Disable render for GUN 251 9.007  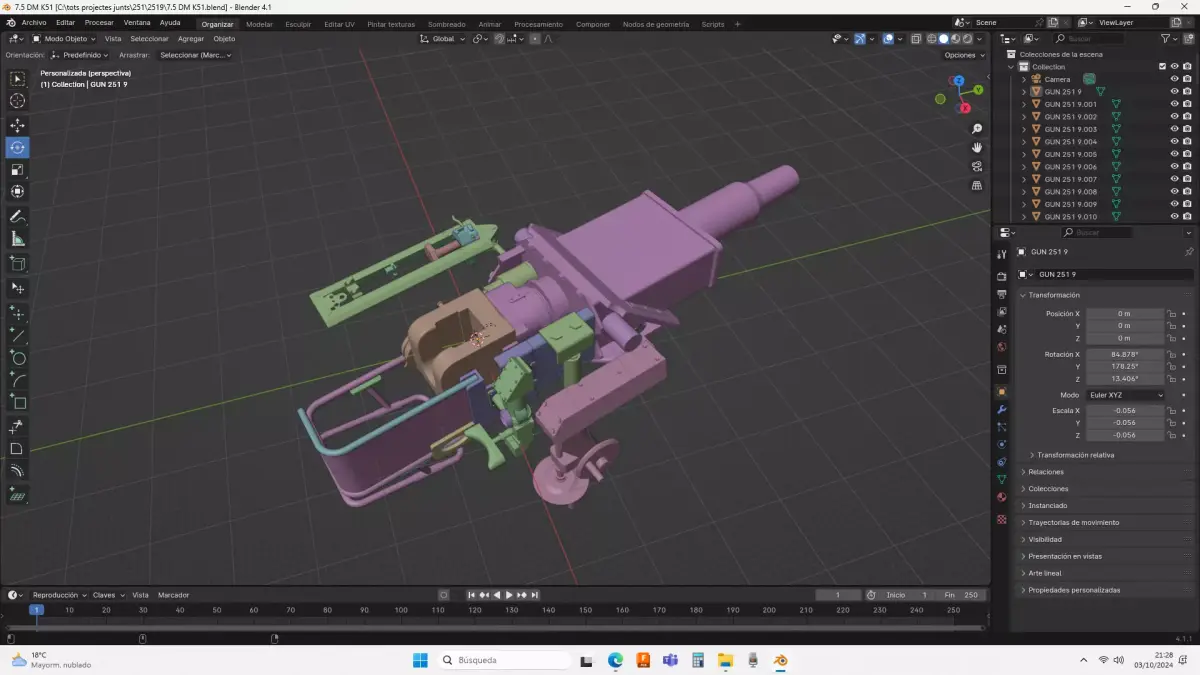pos(1187,179)
